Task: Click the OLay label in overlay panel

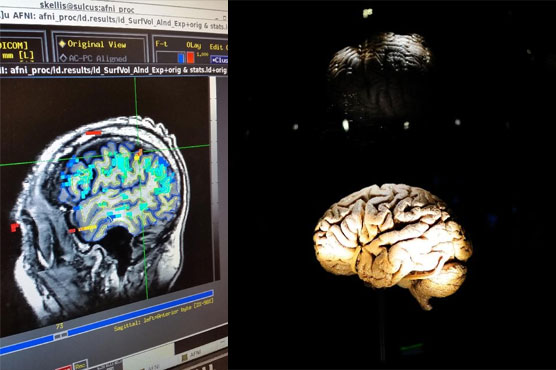Action: pos(194,45)
